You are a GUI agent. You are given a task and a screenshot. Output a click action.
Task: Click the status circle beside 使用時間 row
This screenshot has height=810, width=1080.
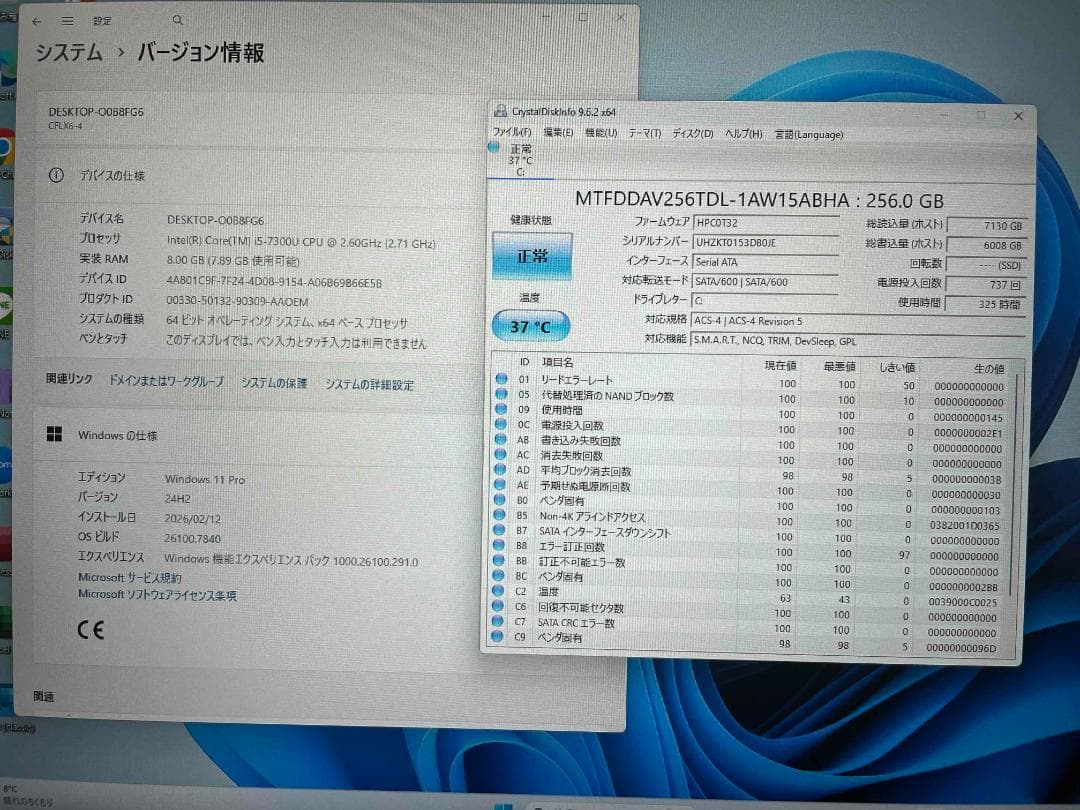[501, 408]
